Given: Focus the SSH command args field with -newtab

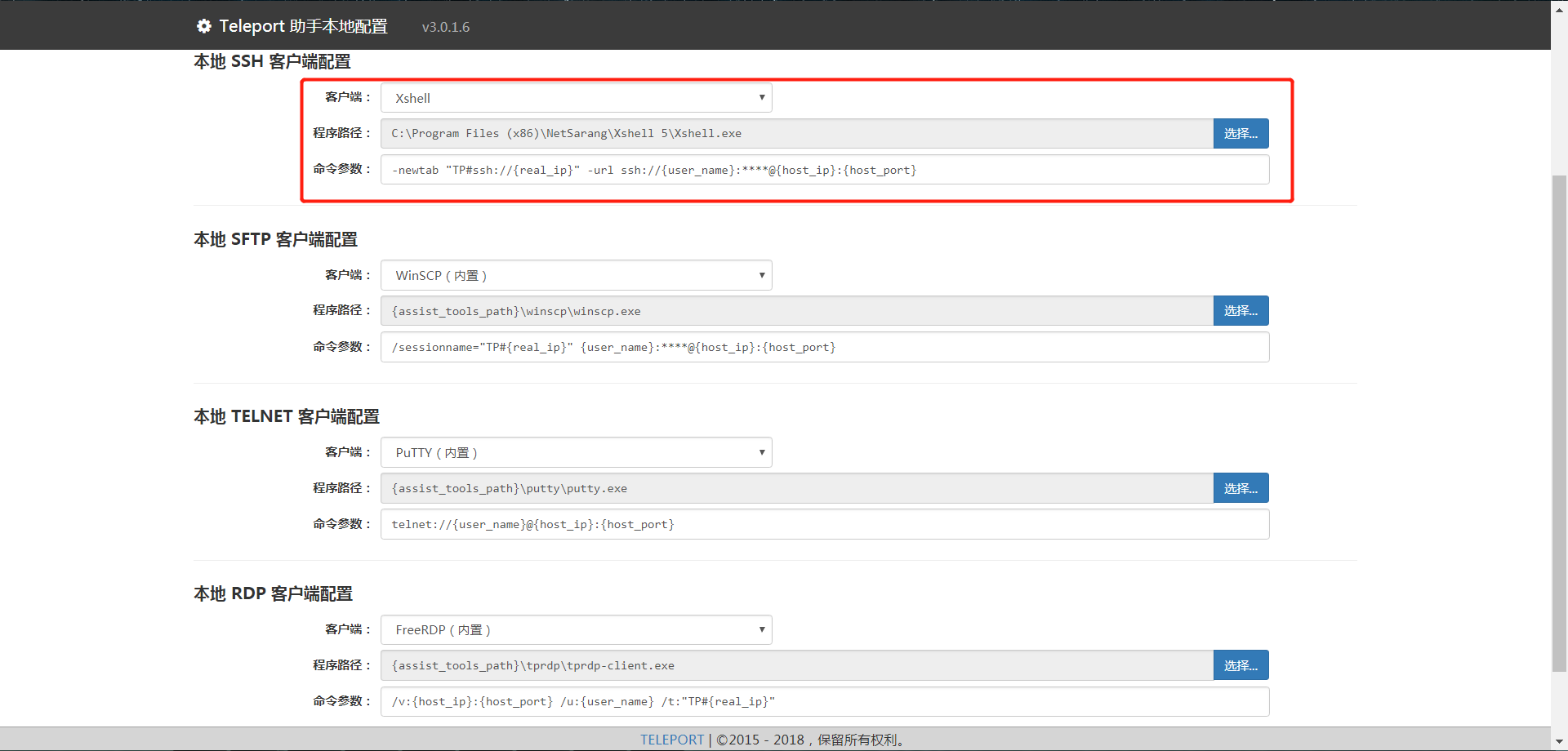Looking at the screenshot, I should [x=825, y=170].
